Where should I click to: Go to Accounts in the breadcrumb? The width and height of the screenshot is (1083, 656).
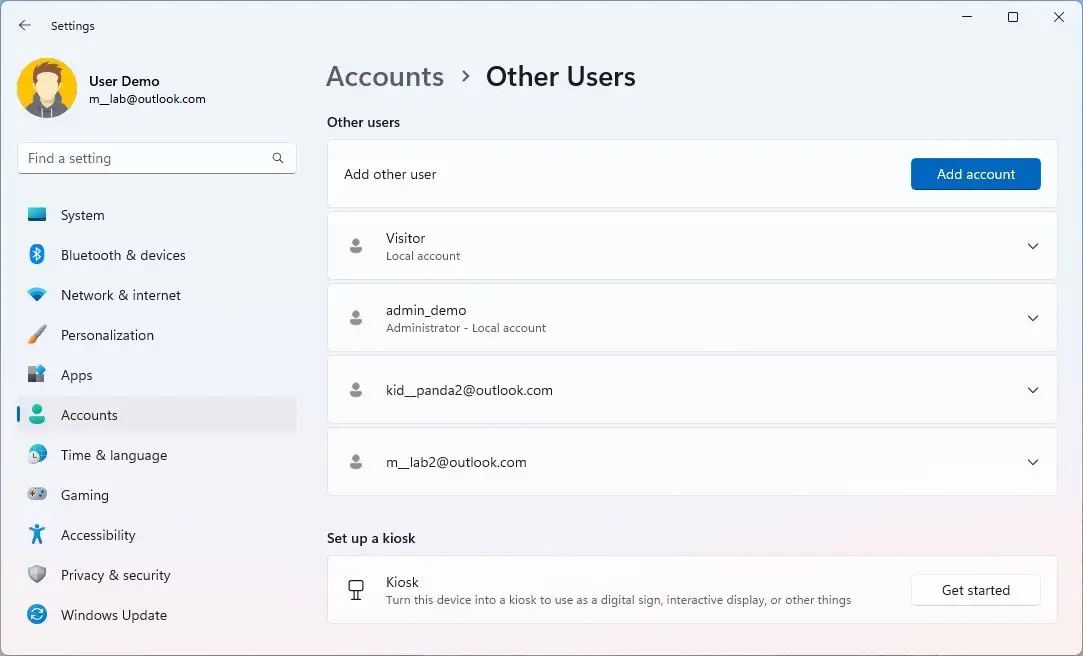pyautogui.click(x=385, y=77)
